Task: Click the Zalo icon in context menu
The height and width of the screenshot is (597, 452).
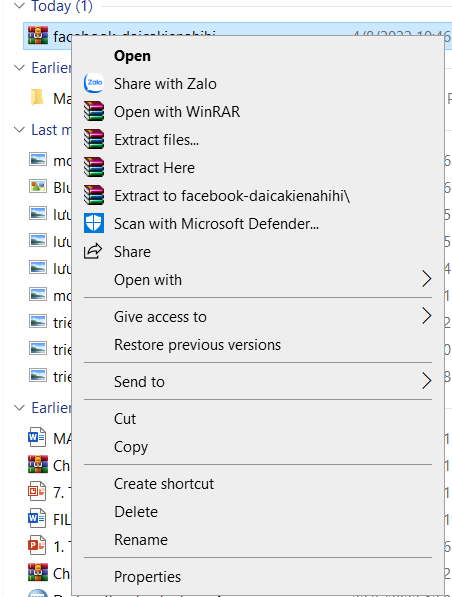Action: (94, 83)
